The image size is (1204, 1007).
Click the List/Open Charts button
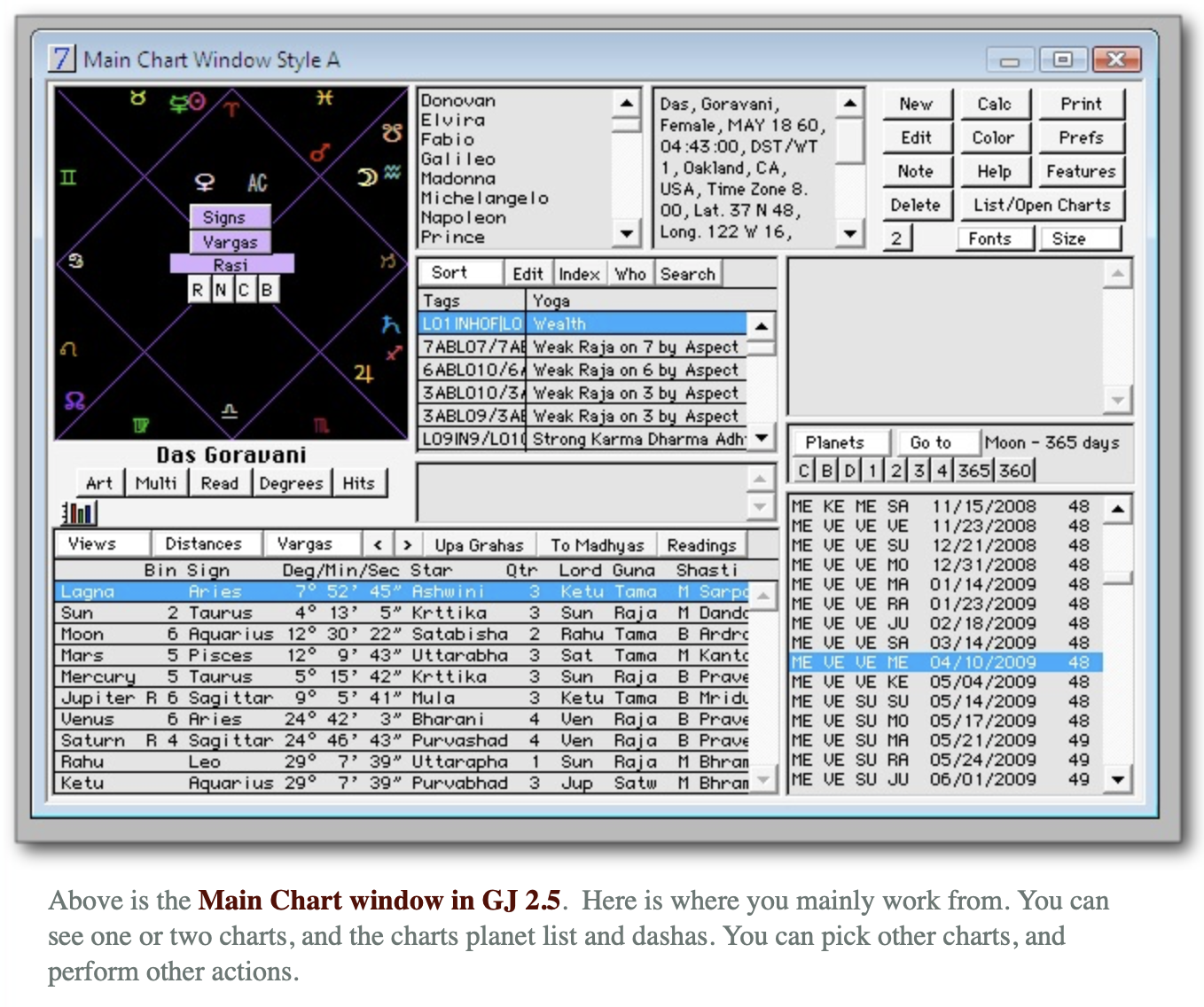click(1041, 205)
